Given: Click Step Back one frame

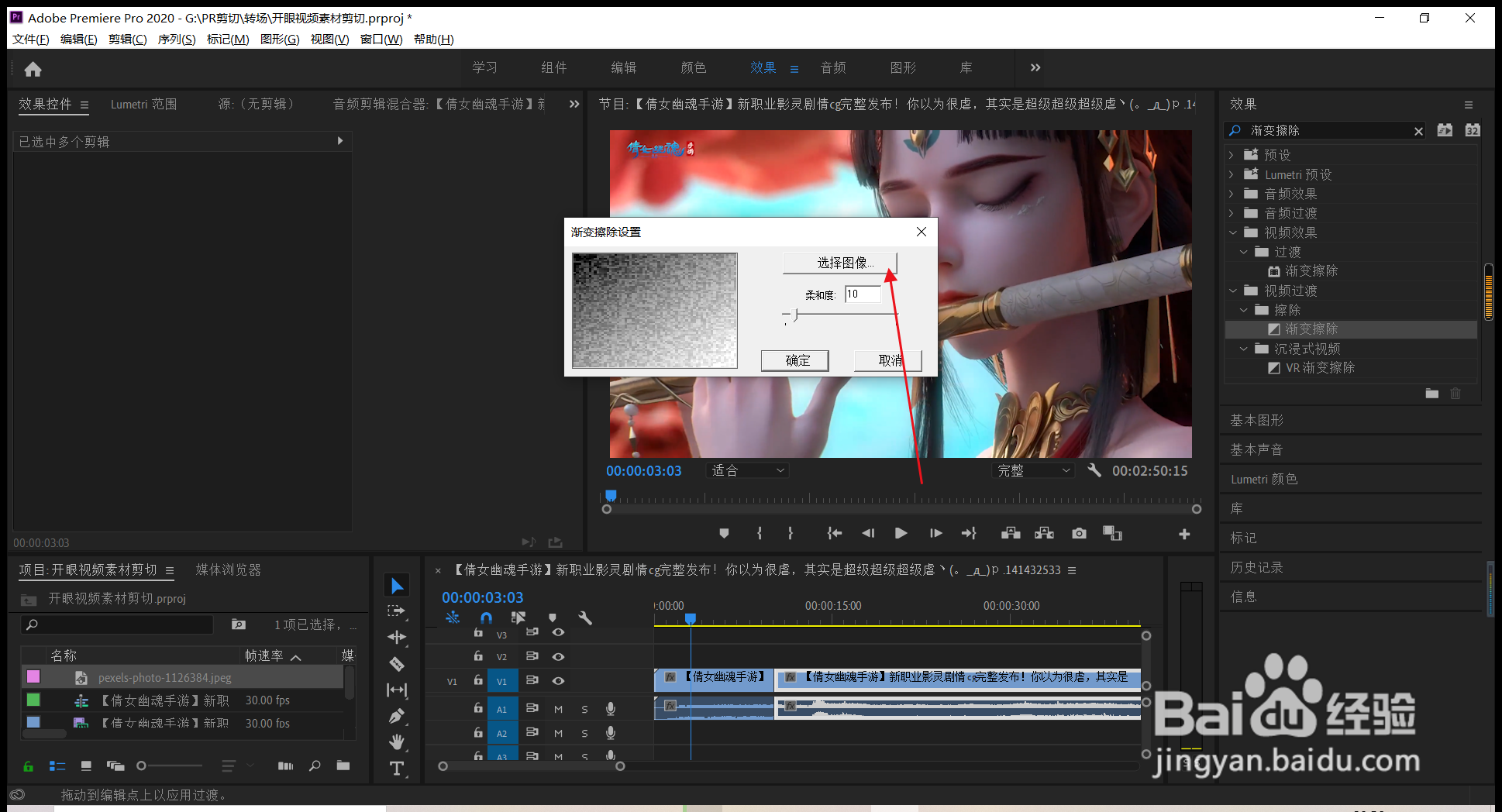Looking at the screenshot, I should pyautogui.click(x=868, y=533).
